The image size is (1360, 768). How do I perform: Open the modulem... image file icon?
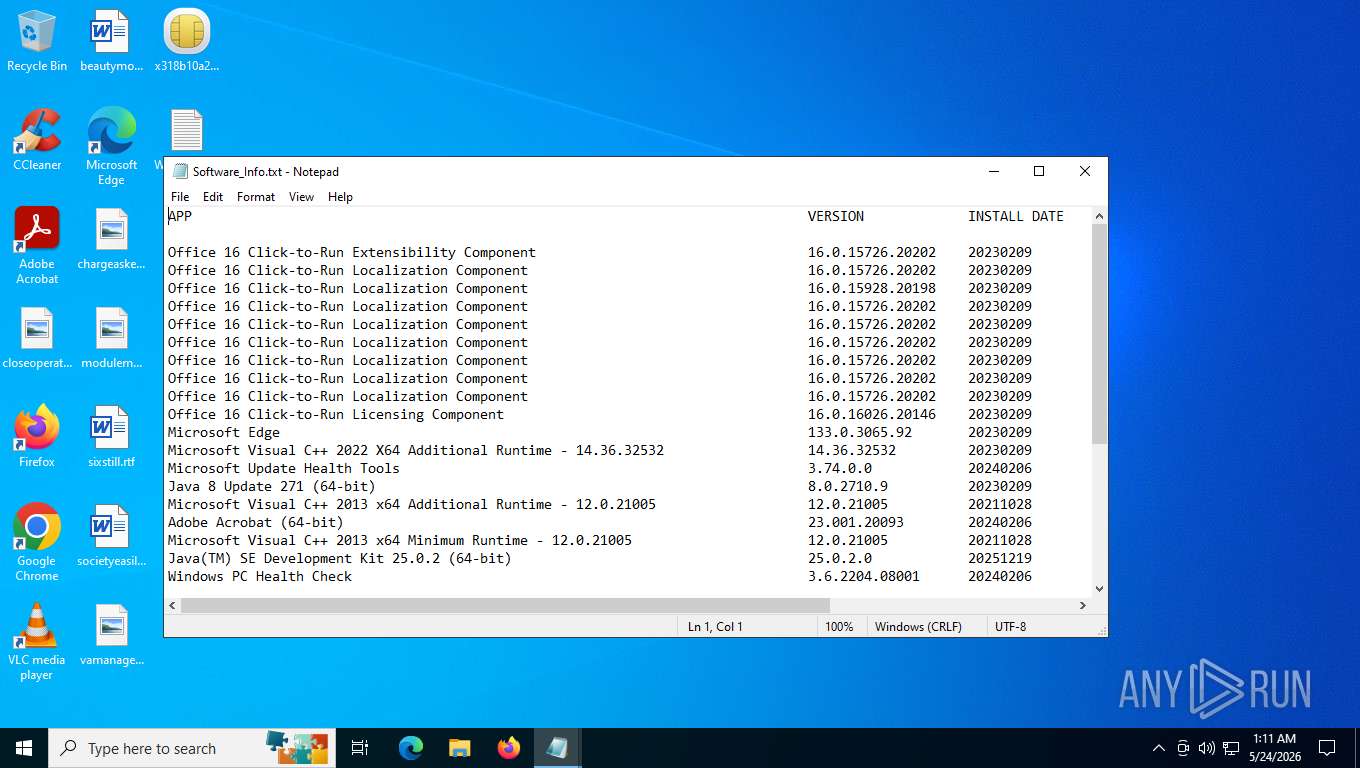[111, 338]
